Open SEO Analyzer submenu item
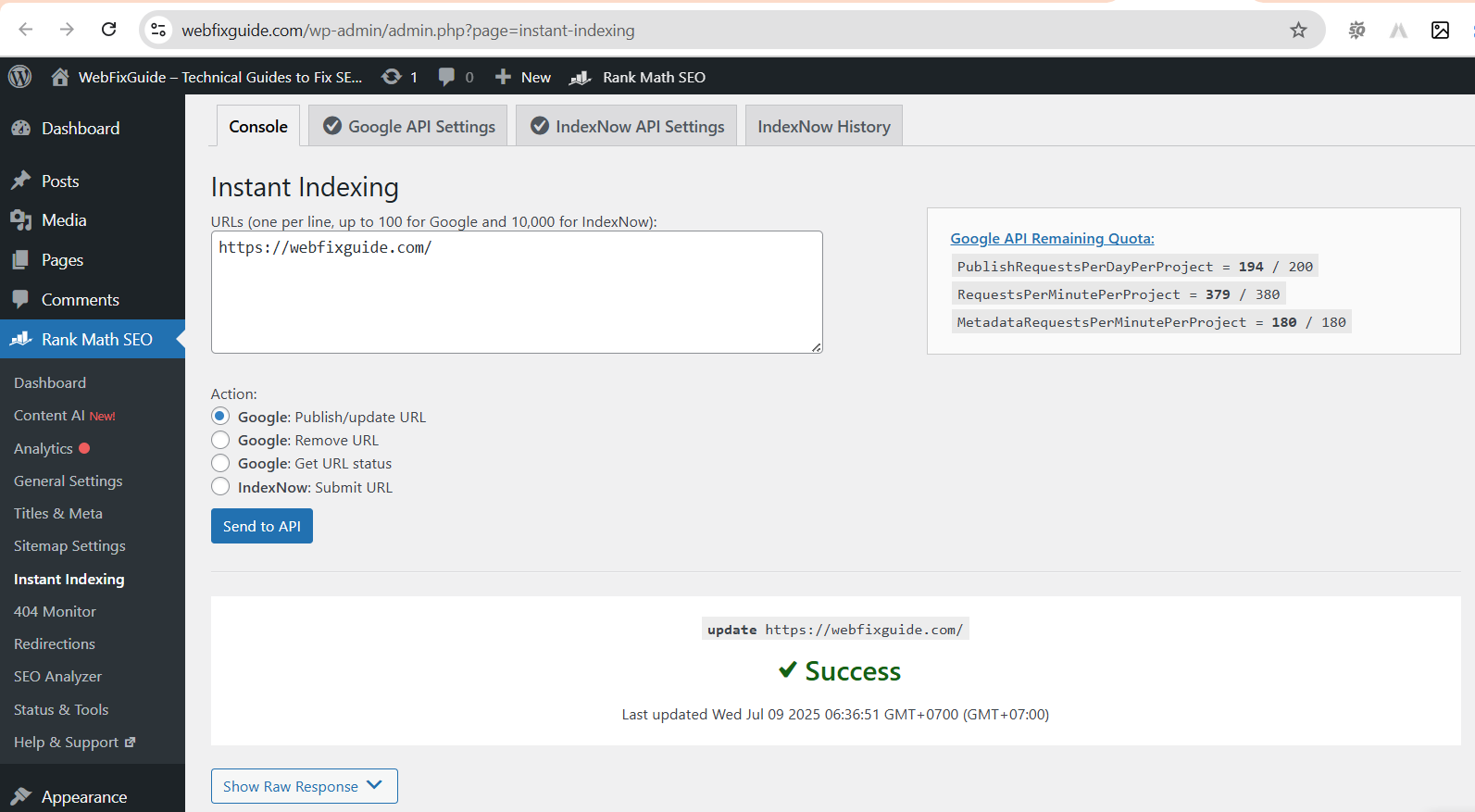The image size is (1475, 812). tap(57, 676)
